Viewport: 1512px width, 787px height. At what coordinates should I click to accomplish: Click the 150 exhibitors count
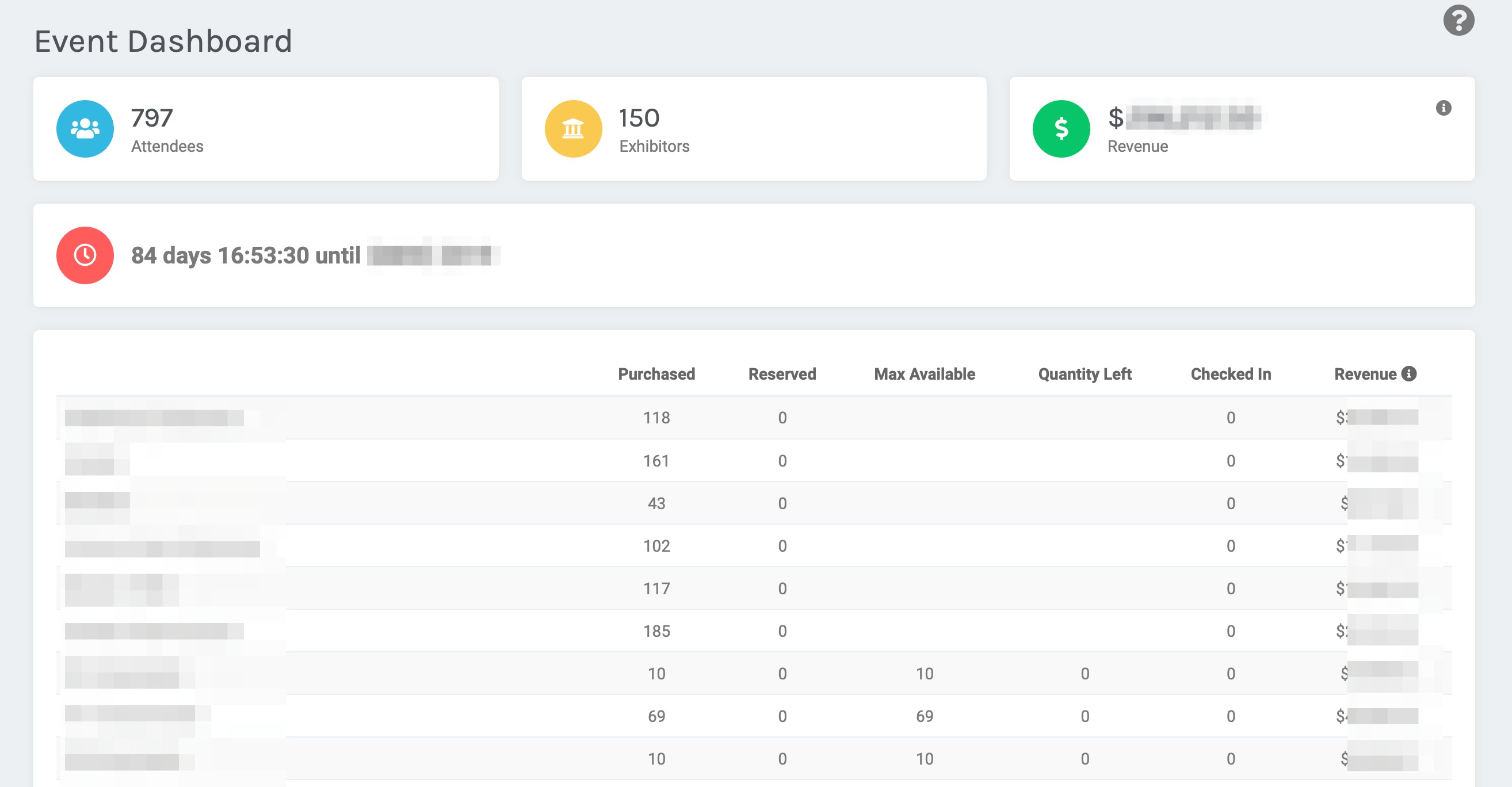(x=639, y=118)
